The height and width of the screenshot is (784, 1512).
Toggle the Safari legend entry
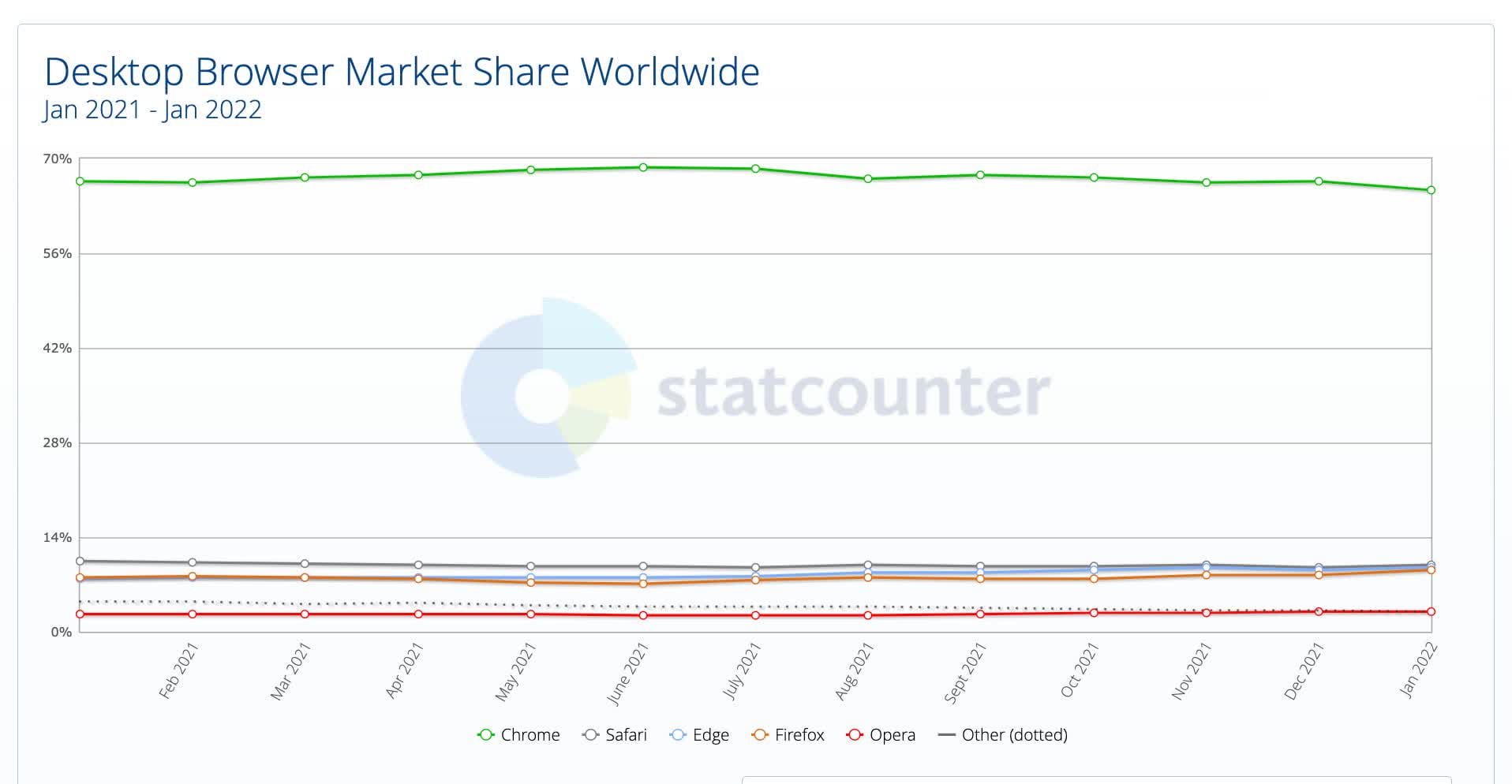coord(615,735)
